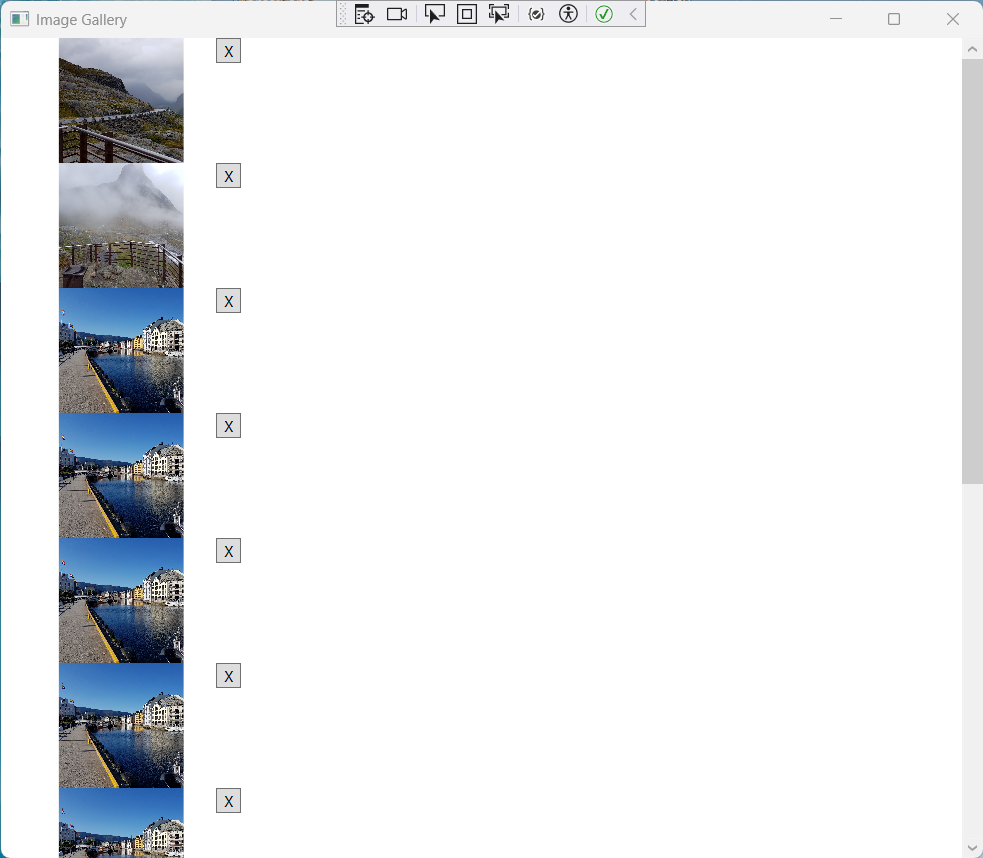Open the Image Gallery system menu icon
The height and width of the screenshot is (858, 983).
(x=19, y=19)
